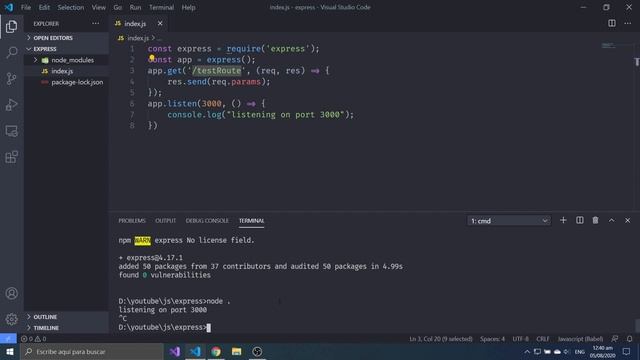Image resolution: width=640 pixels, height=360 pixels.
Task: Open the Extensions view
Action: pos(11,157)
